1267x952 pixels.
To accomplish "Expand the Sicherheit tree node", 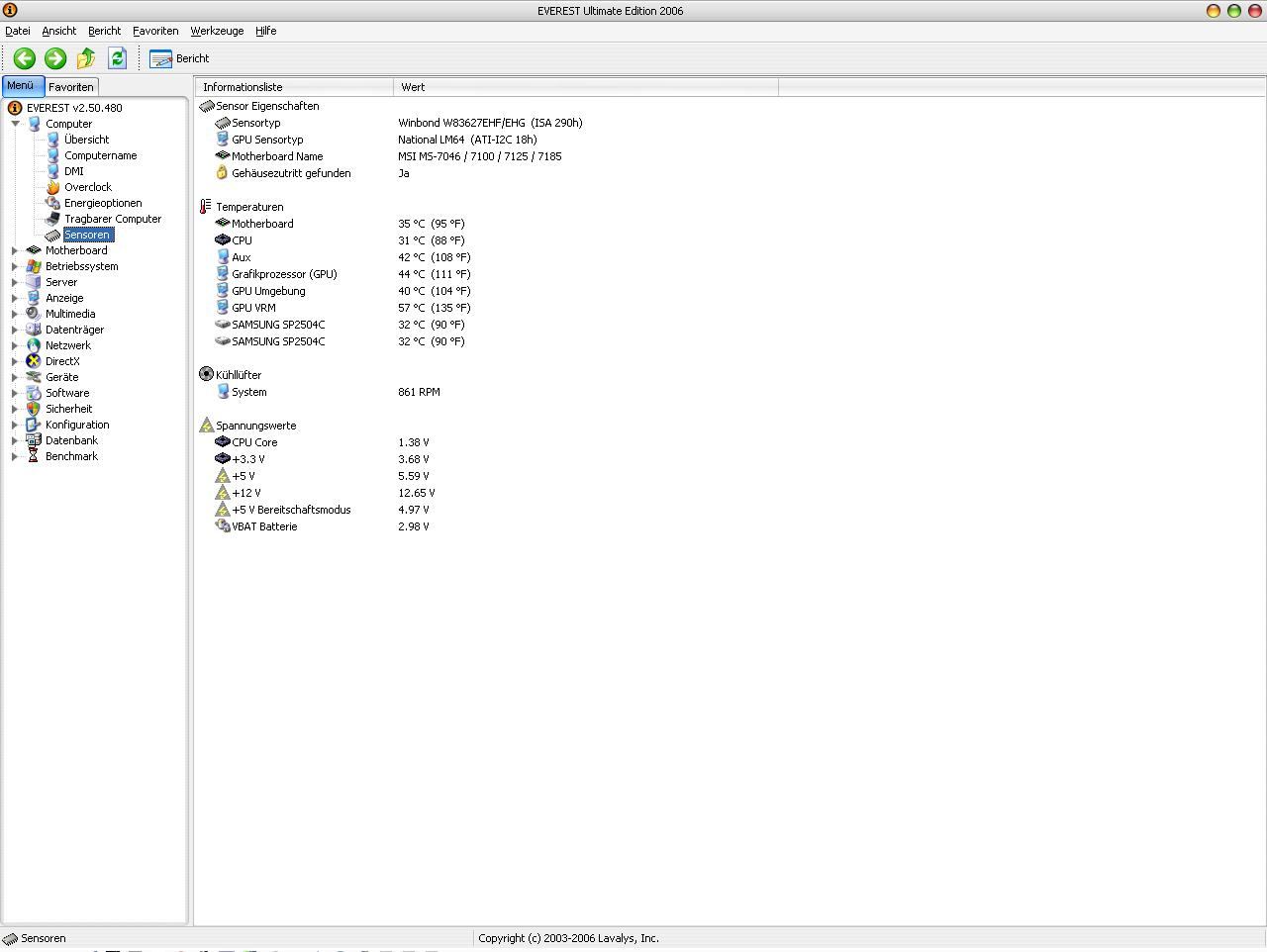I will click(x=15, y=409).
